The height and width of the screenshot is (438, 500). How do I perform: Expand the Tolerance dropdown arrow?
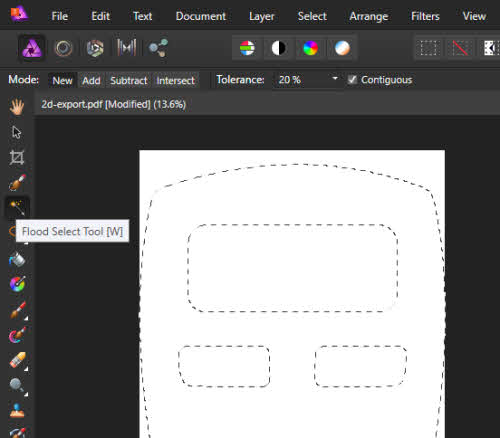335,79
